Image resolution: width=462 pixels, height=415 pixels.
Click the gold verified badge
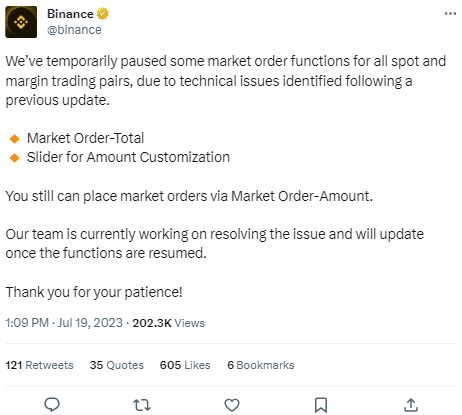[x=103, y=14]
